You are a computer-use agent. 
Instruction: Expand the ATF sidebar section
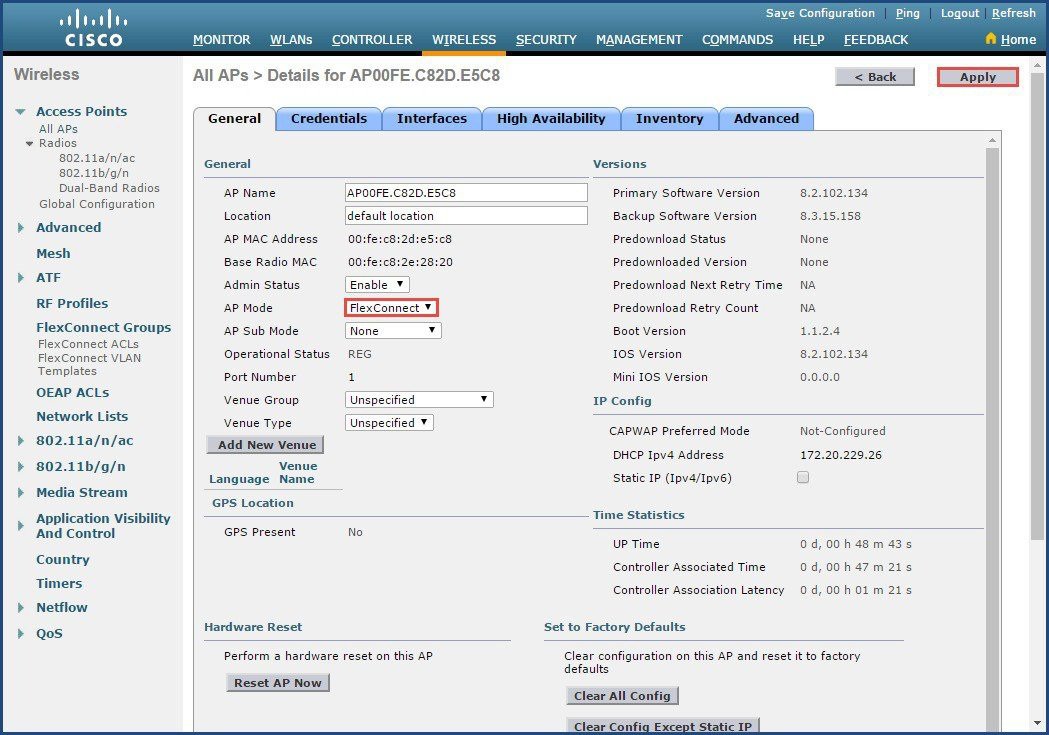pyautogui.click(x=21, y=278)
